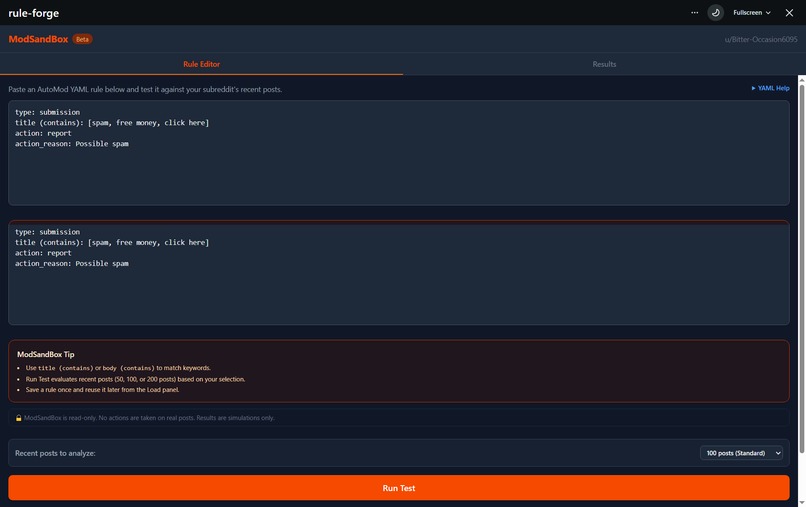Viewport: 806px width, 507px height.
Task: Click the u/Bitter-Occasion6095 username
Action: pyautogui.click(x=761, y=39)
